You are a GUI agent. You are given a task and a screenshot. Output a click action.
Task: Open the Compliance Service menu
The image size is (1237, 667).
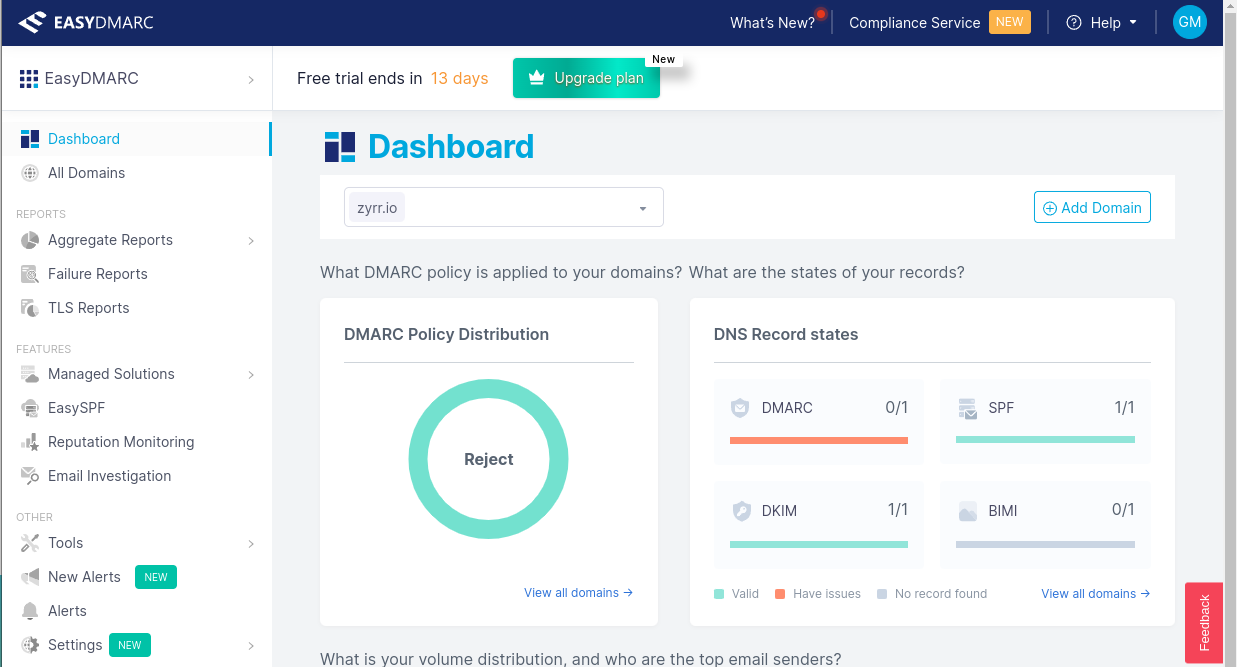914,21
